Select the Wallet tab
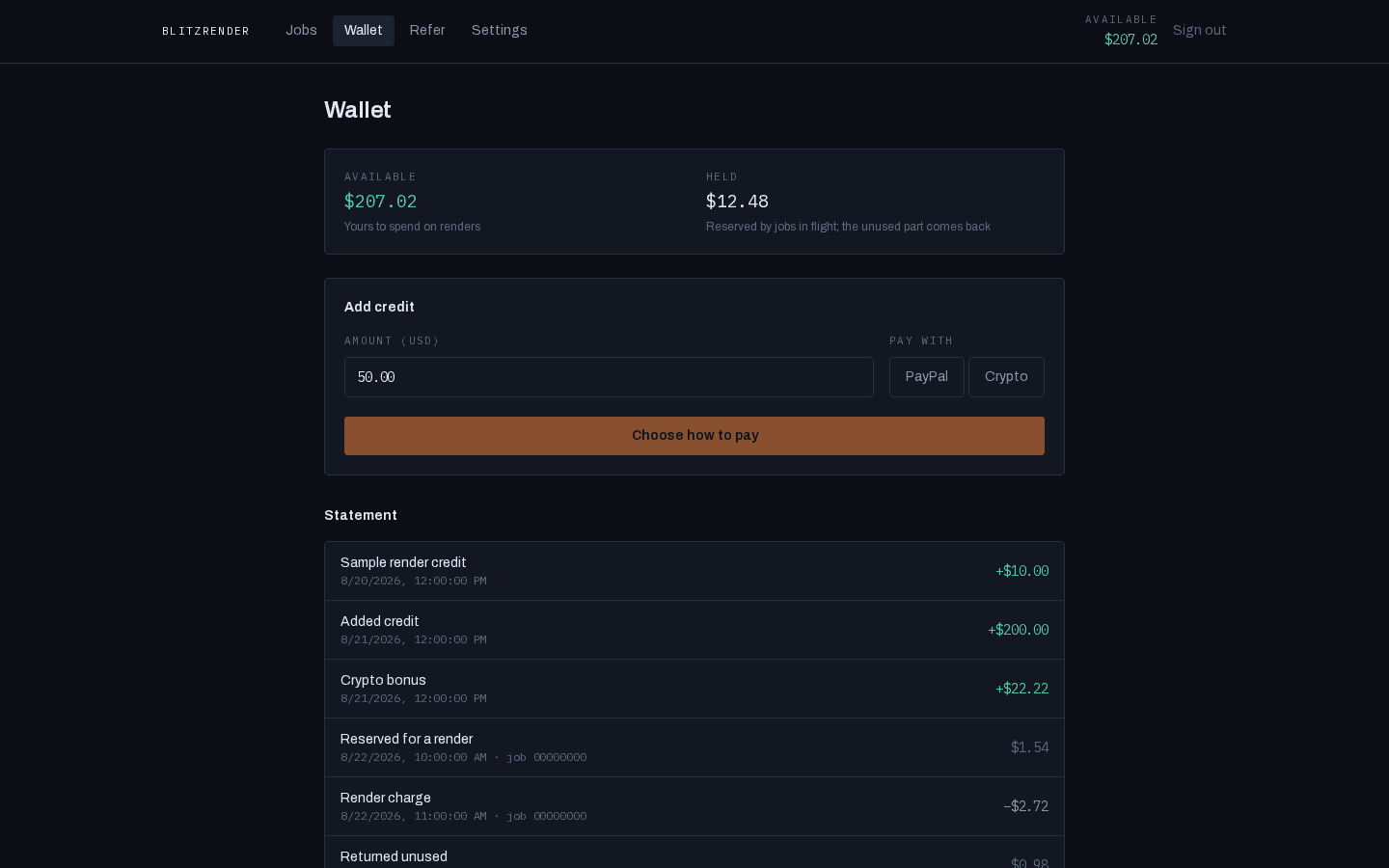 pyautogui.click(x=364, y=31)
